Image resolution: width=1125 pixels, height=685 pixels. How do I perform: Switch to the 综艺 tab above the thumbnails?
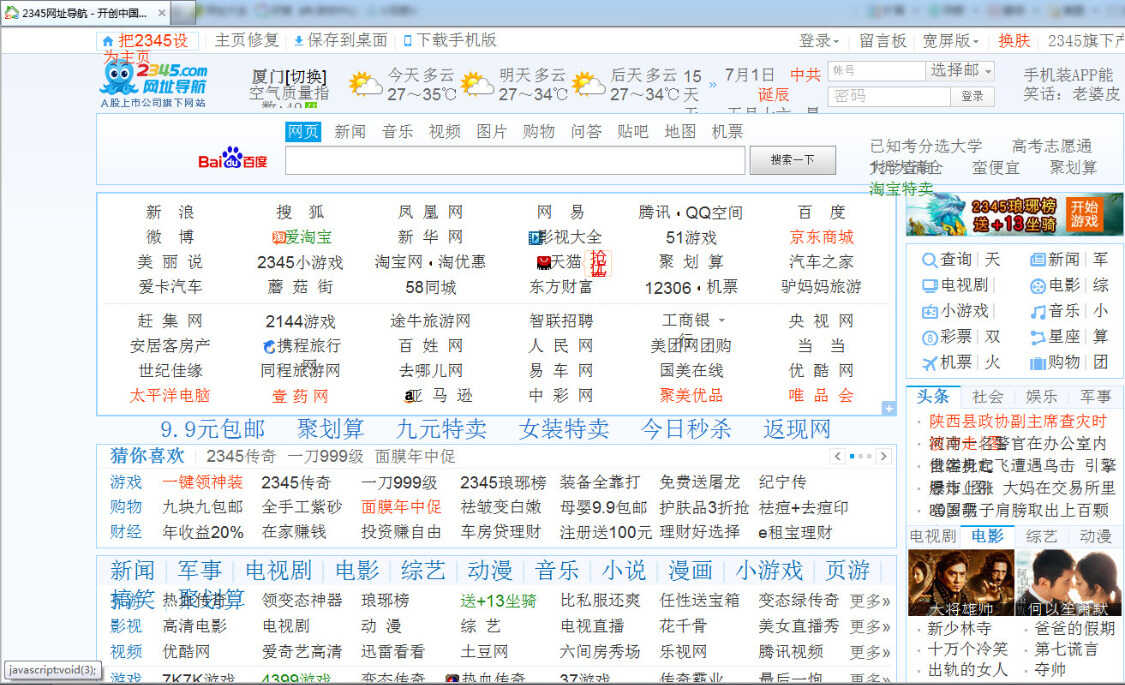[1041, 537]
